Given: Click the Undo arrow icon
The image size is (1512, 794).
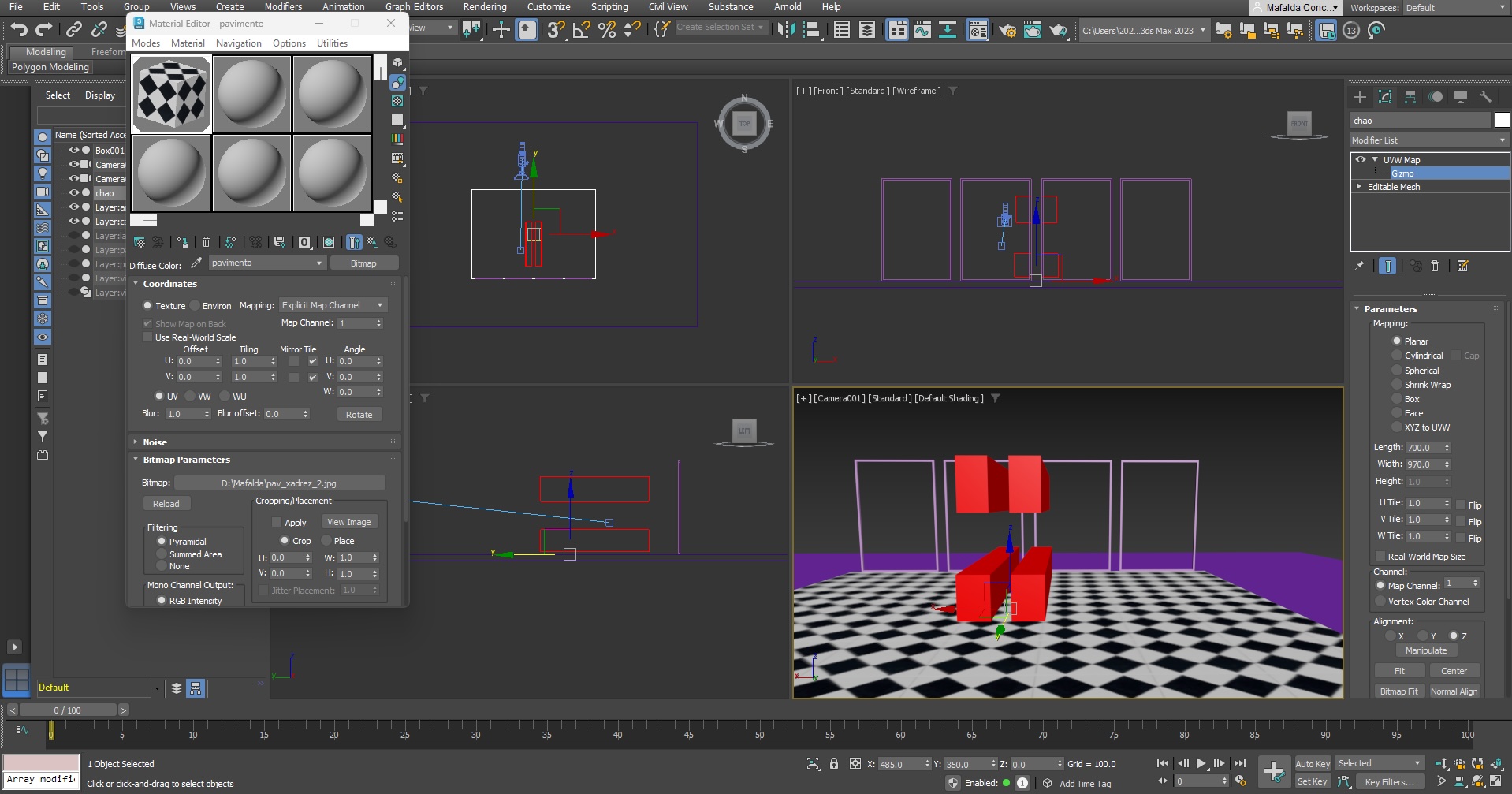Looking at the screenshot, I should [18, 30].
